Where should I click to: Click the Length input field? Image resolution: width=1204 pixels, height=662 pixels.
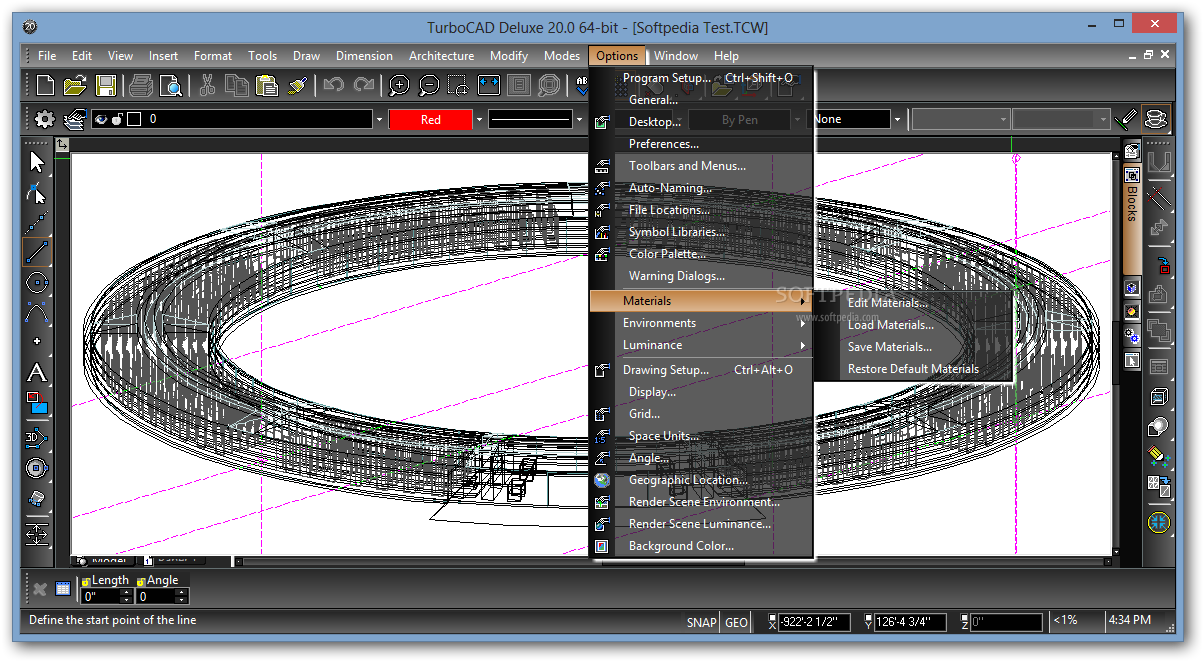pos(101,596)
